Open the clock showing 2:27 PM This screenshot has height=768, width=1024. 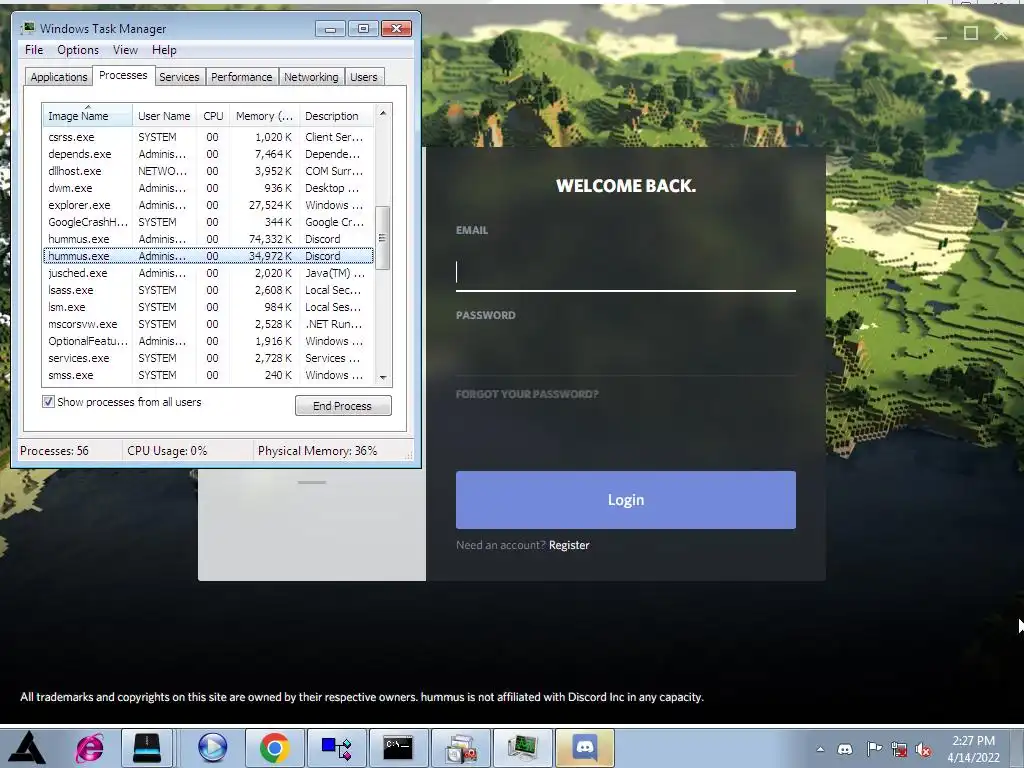click(973, 749)
